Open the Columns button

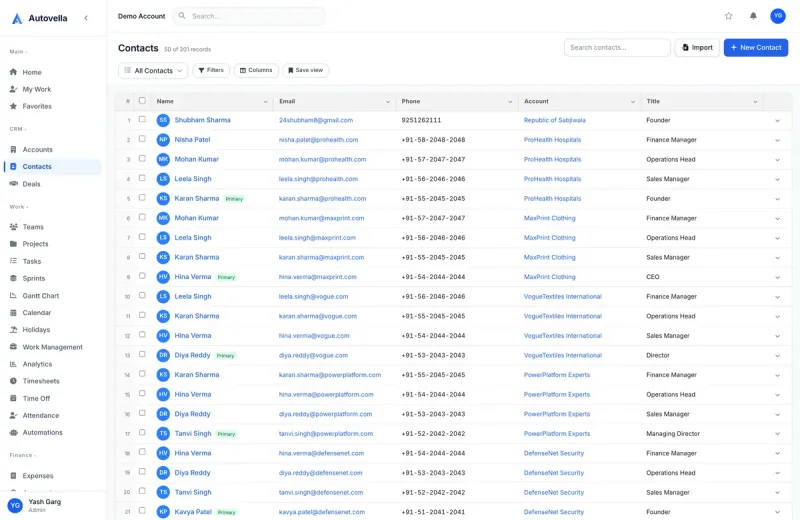click(x=256, y=70)
